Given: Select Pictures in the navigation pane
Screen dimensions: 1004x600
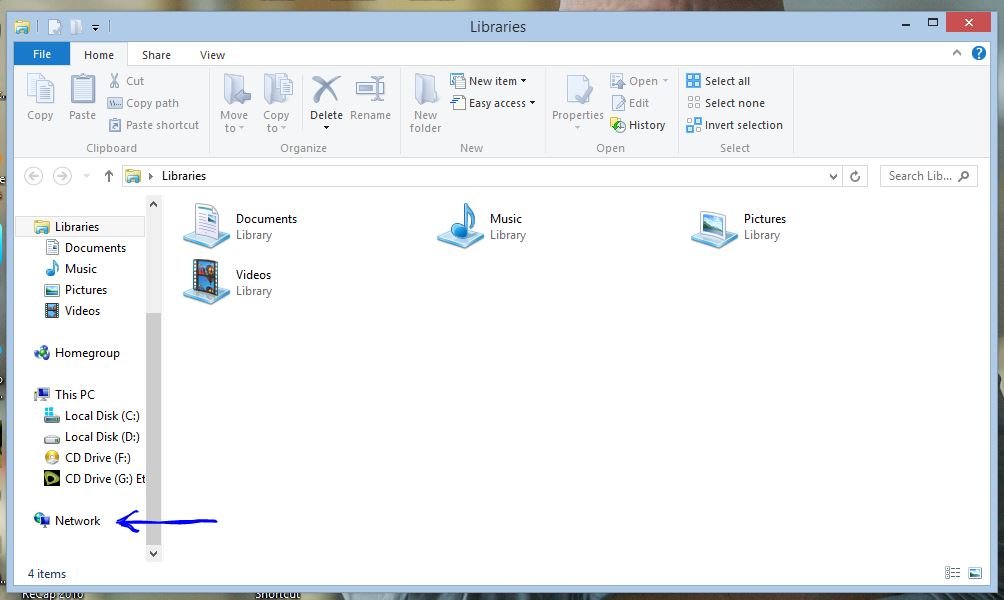Looking at the screenshot, I should click(x=76, y=290).
